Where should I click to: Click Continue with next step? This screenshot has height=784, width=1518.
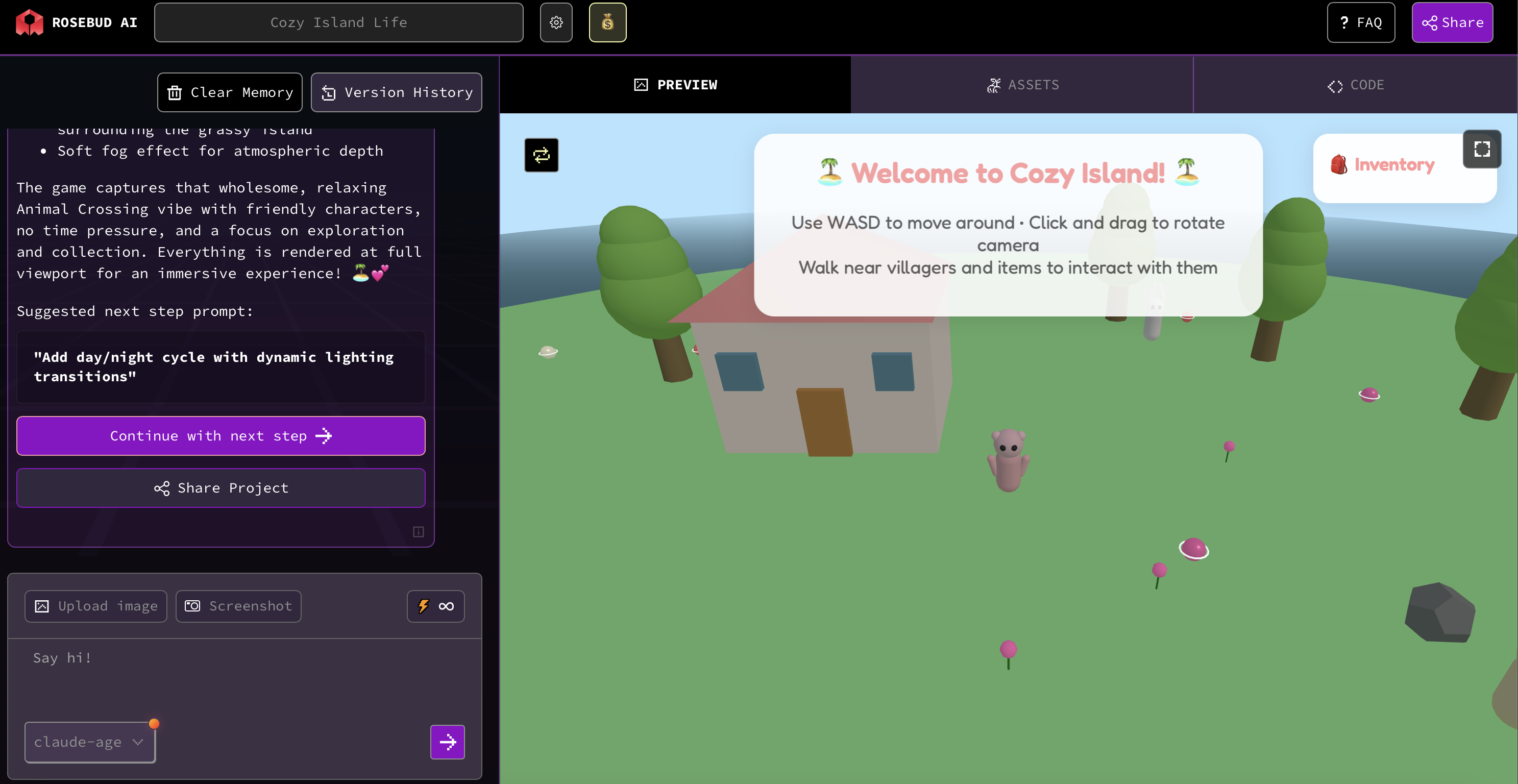(221, 435)
